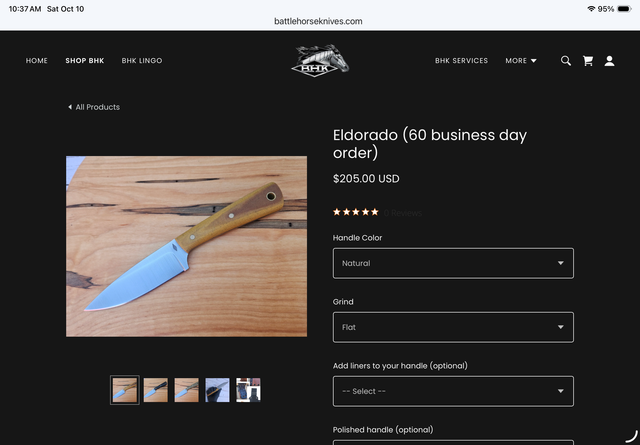Image resolution: width=640 pixels, height=445 pixels.
Task: Tap the Wi-Fi status icon
Action: coord(591,9)
